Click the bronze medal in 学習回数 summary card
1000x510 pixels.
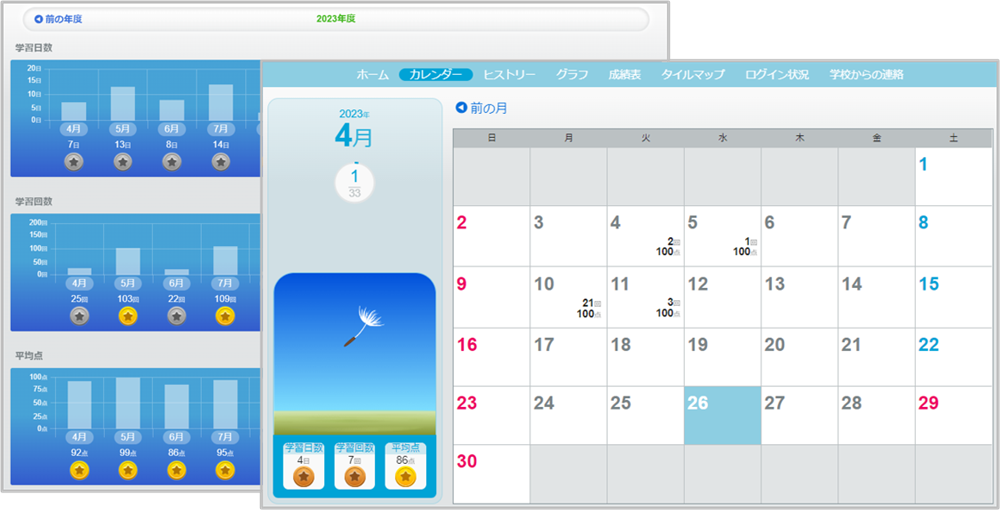click(x=354, y=477)
